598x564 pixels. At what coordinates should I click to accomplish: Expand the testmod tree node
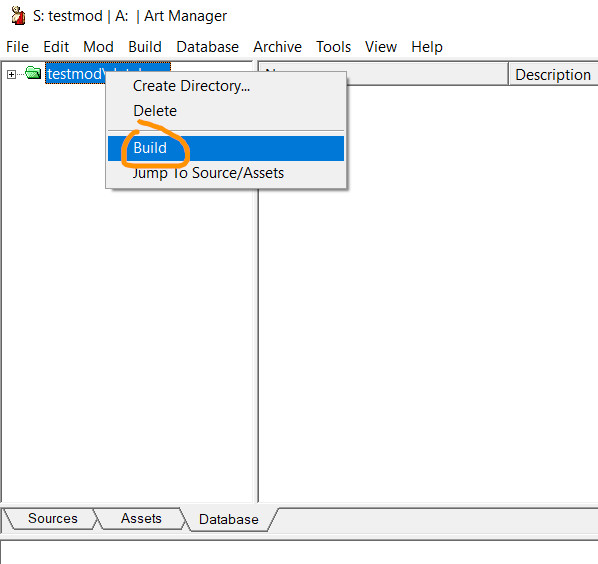[x=11, y=74]
